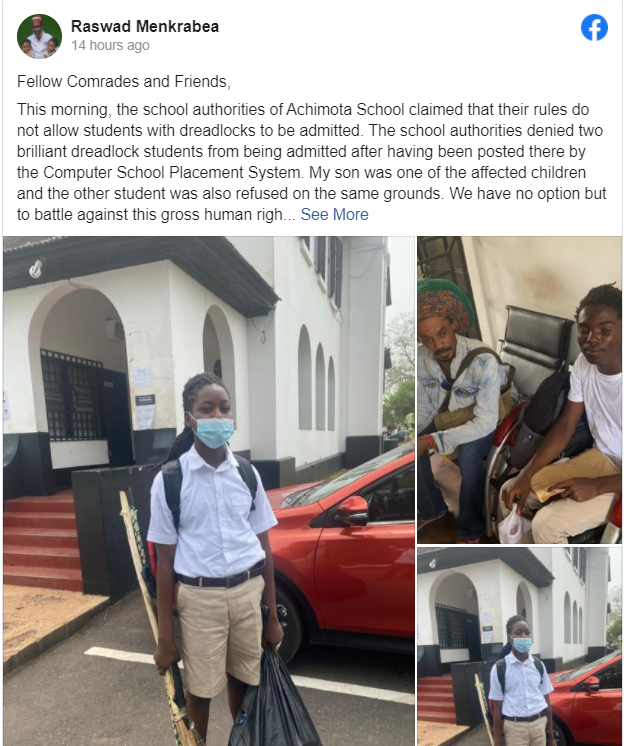Click the black office chair in the photo
624x746 pixels.
[x=537, y=352]
